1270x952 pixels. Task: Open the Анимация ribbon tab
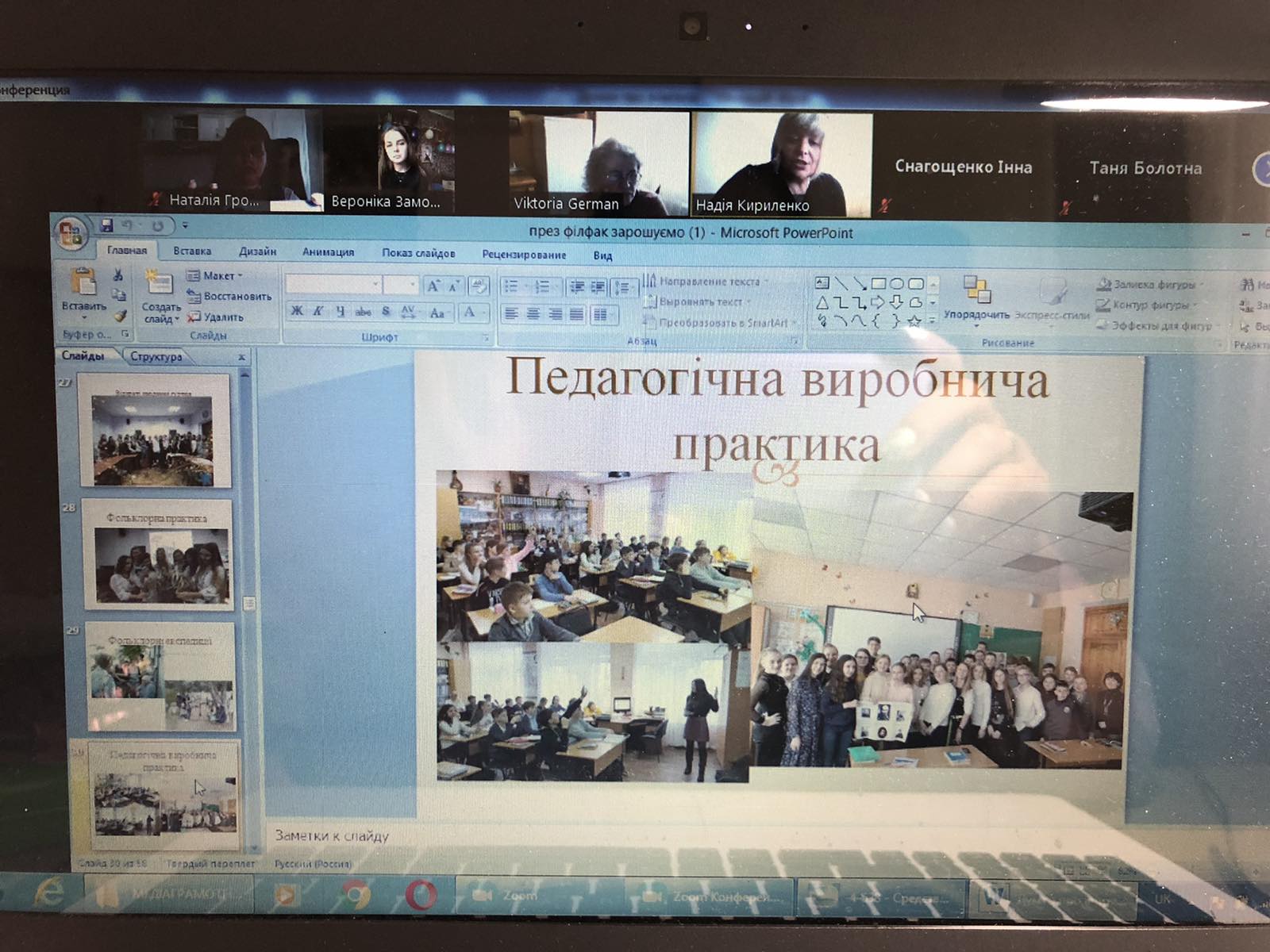(328, 252)
